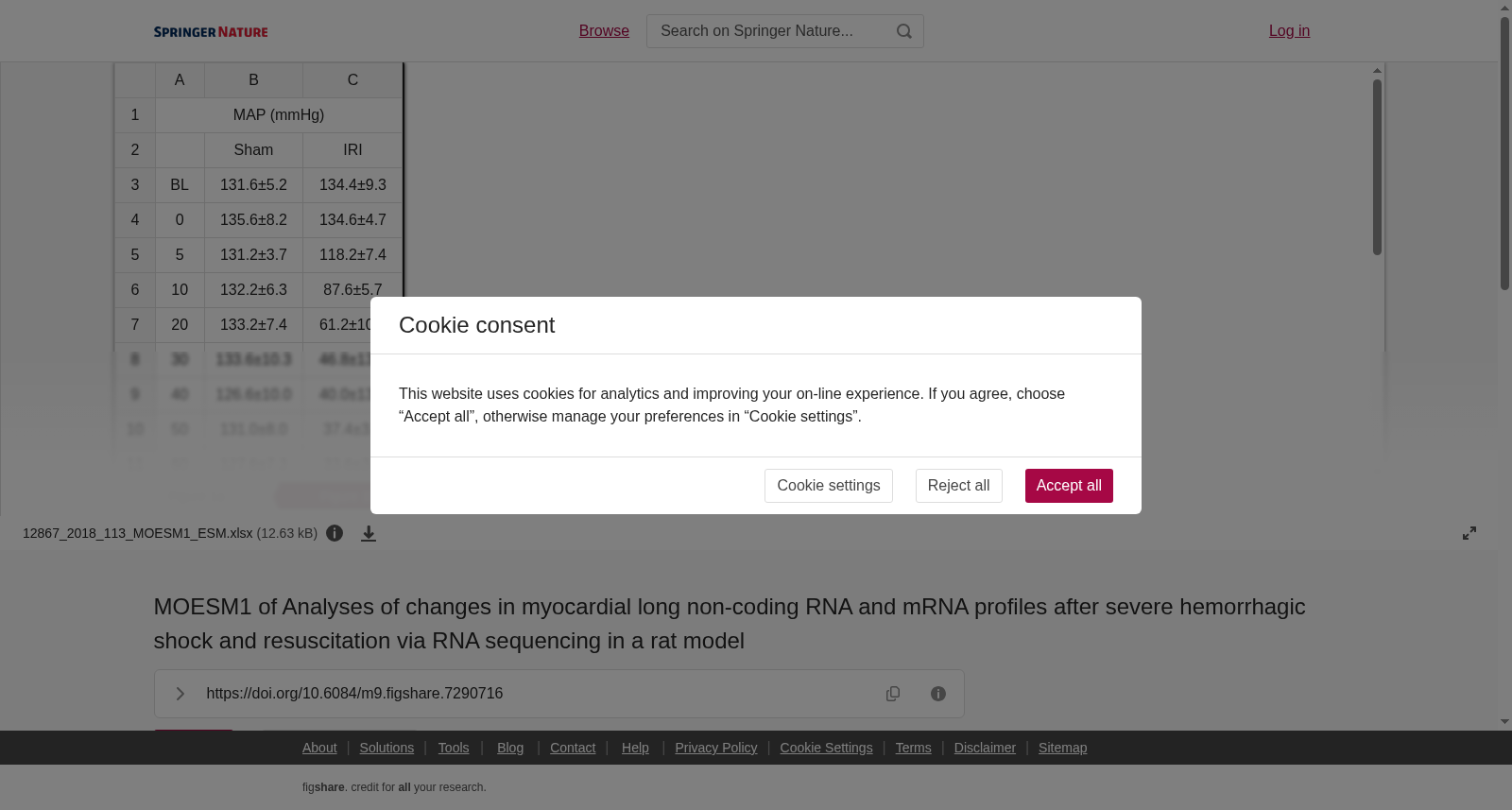Expand the preview to fullscreen

[x=1469, y=533]
